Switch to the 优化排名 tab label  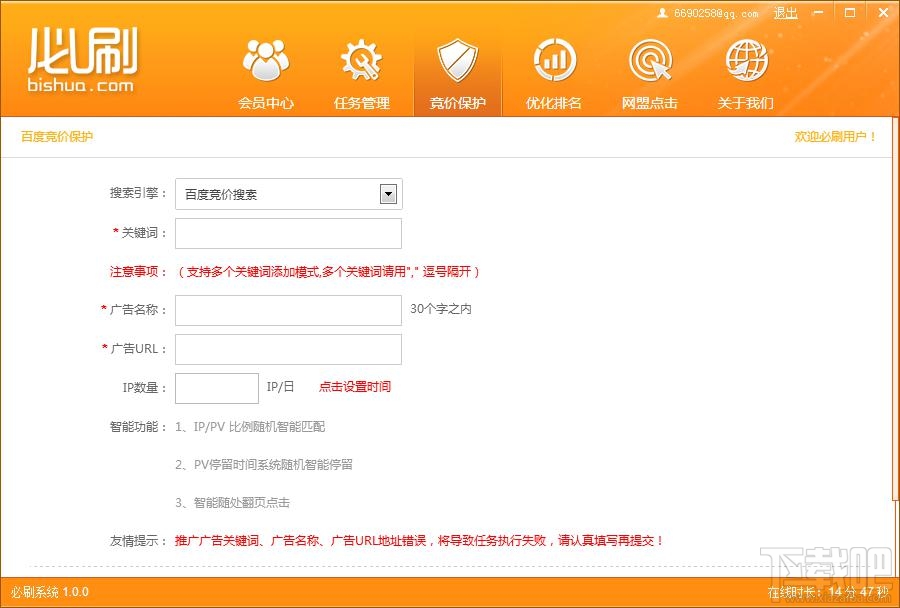coord(554,103)
